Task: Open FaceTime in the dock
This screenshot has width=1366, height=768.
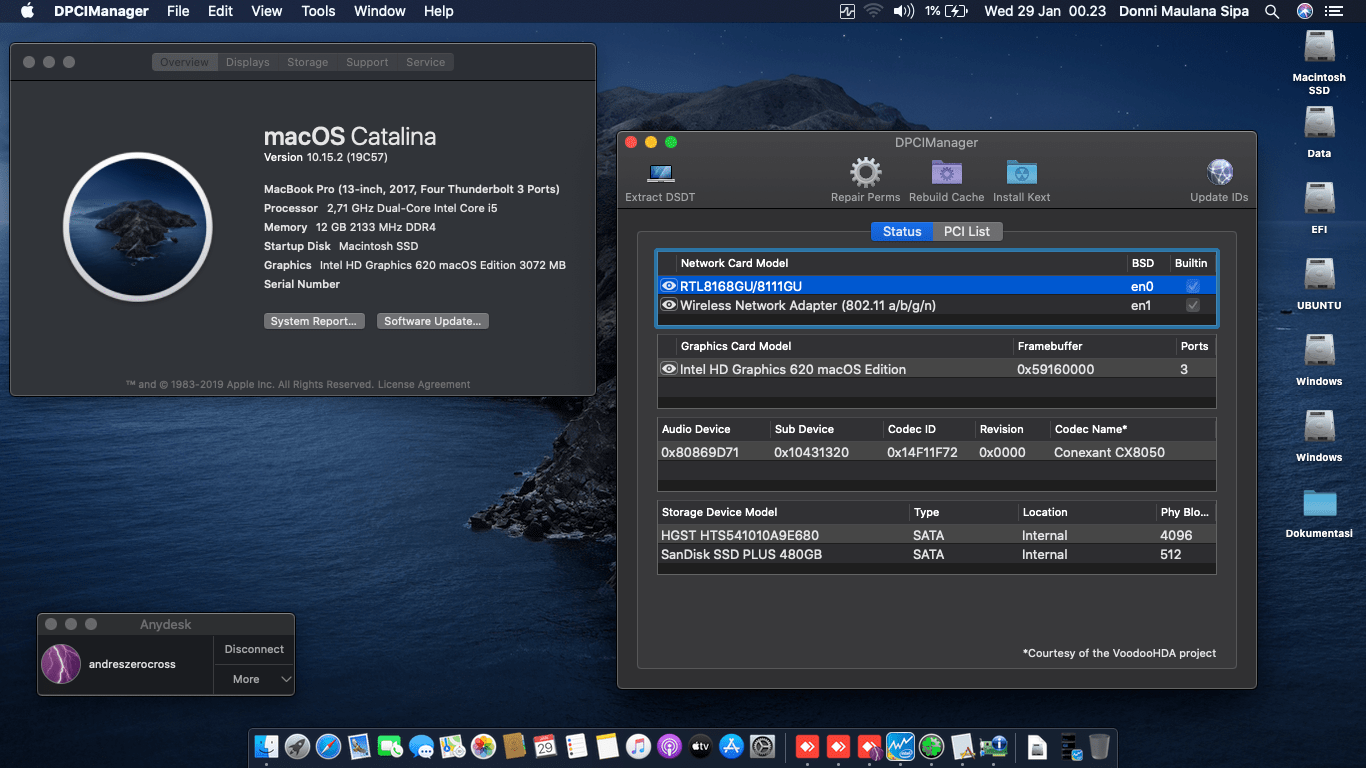Action: [390, 746]
